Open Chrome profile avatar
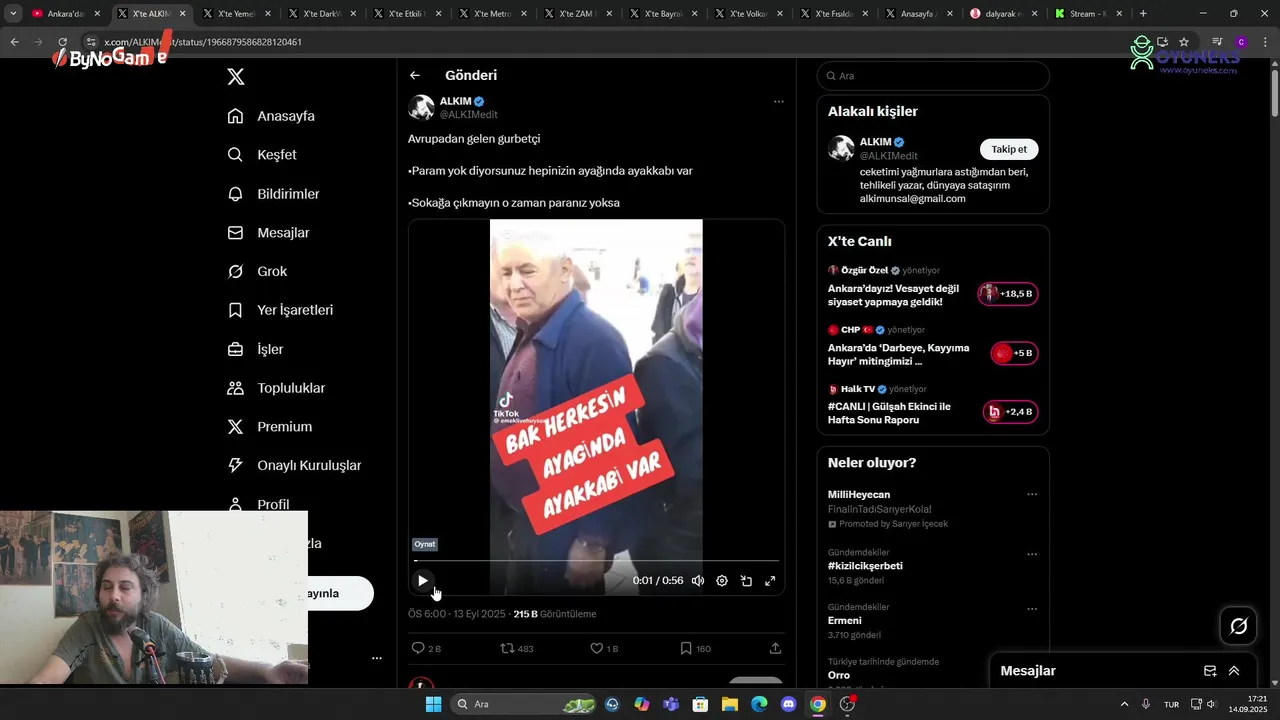 1241,42
